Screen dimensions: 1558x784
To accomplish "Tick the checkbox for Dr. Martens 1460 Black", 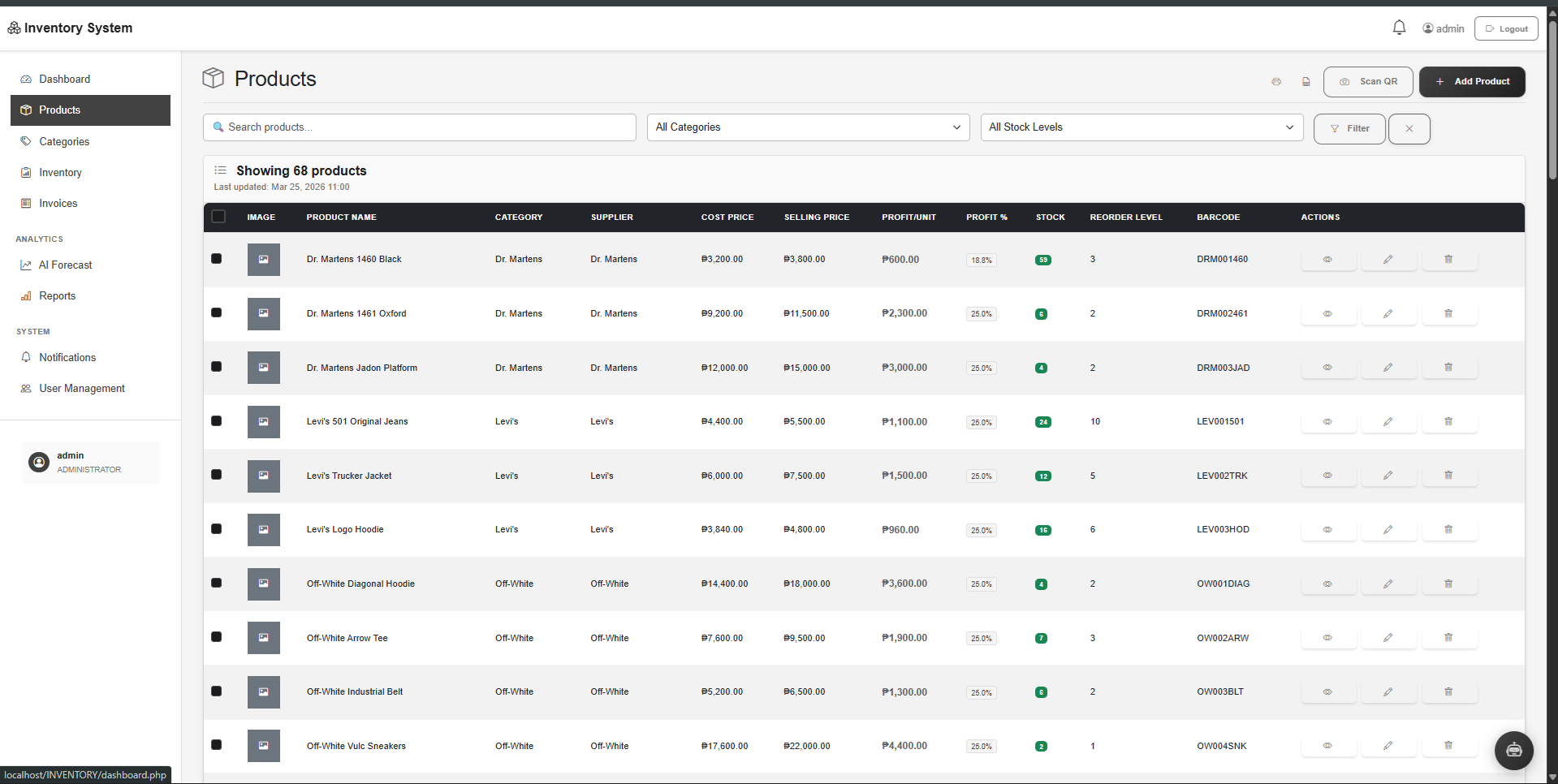I will click(216, 259).
